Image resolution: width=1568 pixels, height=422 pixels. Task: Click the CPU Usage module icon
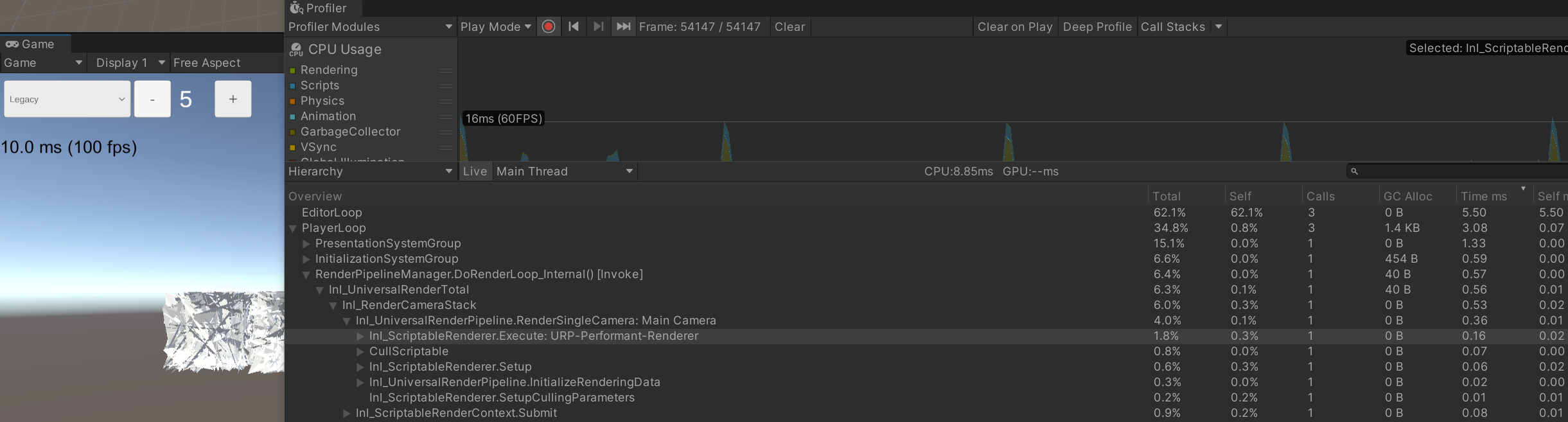point(296,49)
